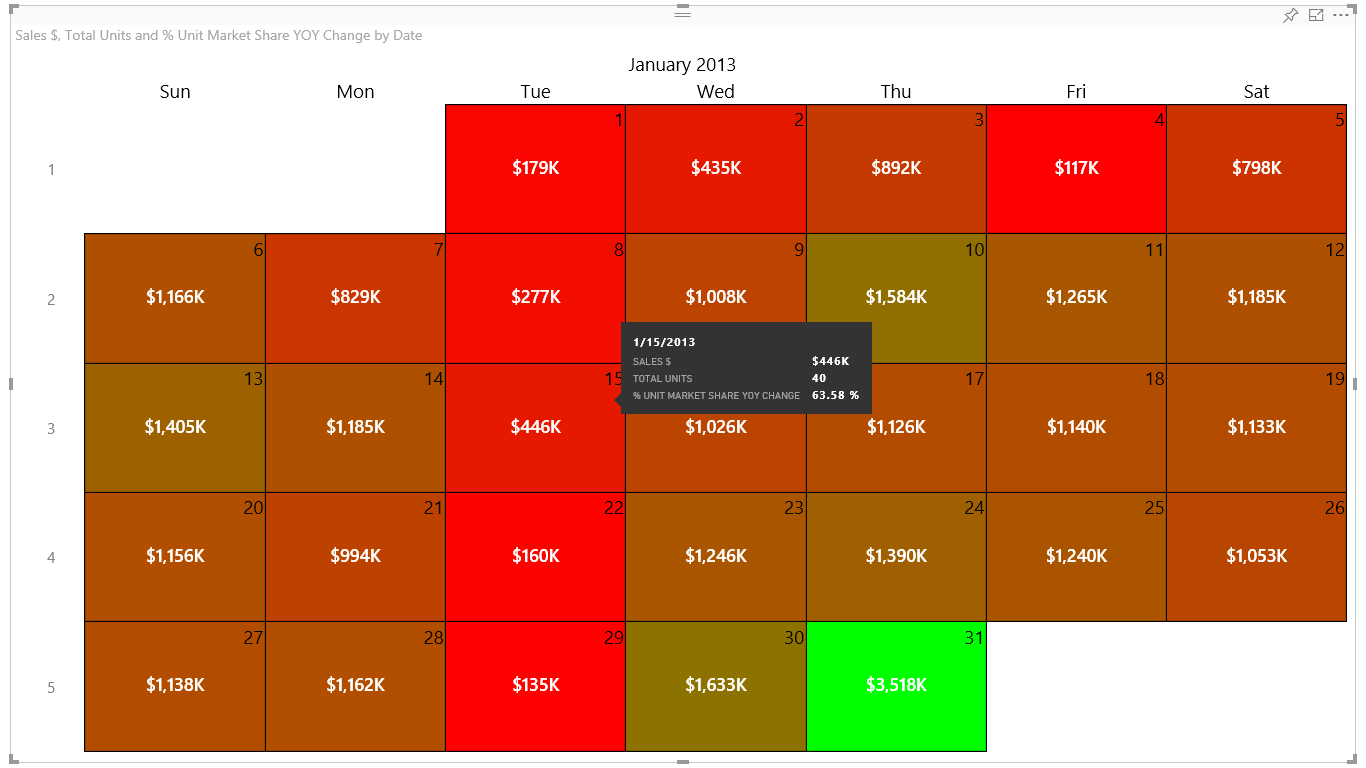Select the January 20 cell showing $1,156K
Screen dimensions: 1366x768
(x=175, y=557)
